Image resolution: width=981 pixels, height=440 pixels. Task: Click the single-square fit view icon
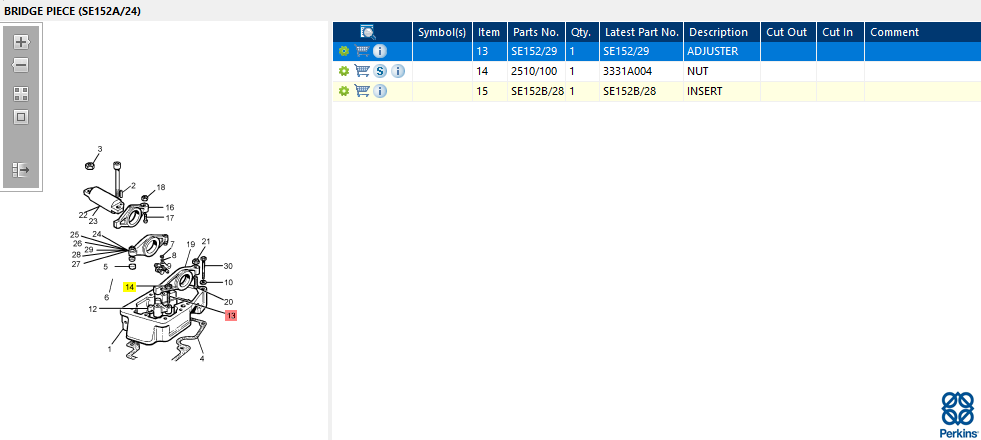click(x=20, y=117)
